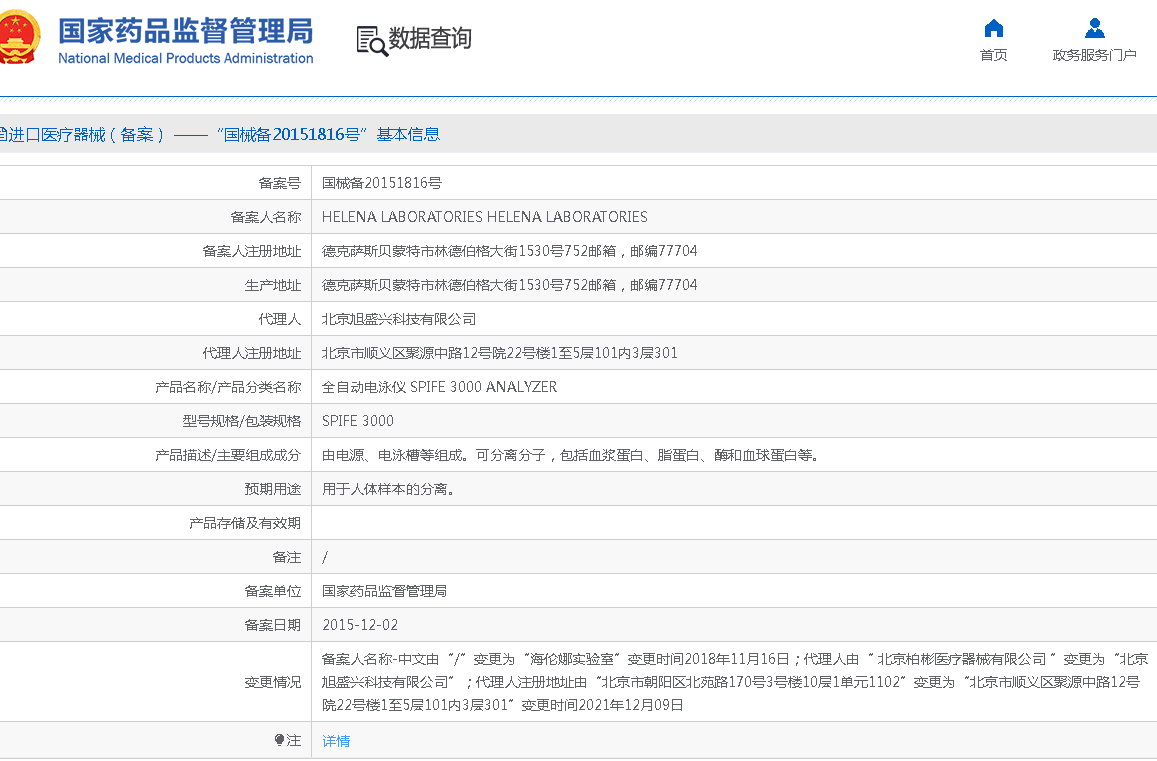Click the 代理人 value 北京旭盛兴科技有限公司
The image size is (1157, 761).
[x=399, y=319]
